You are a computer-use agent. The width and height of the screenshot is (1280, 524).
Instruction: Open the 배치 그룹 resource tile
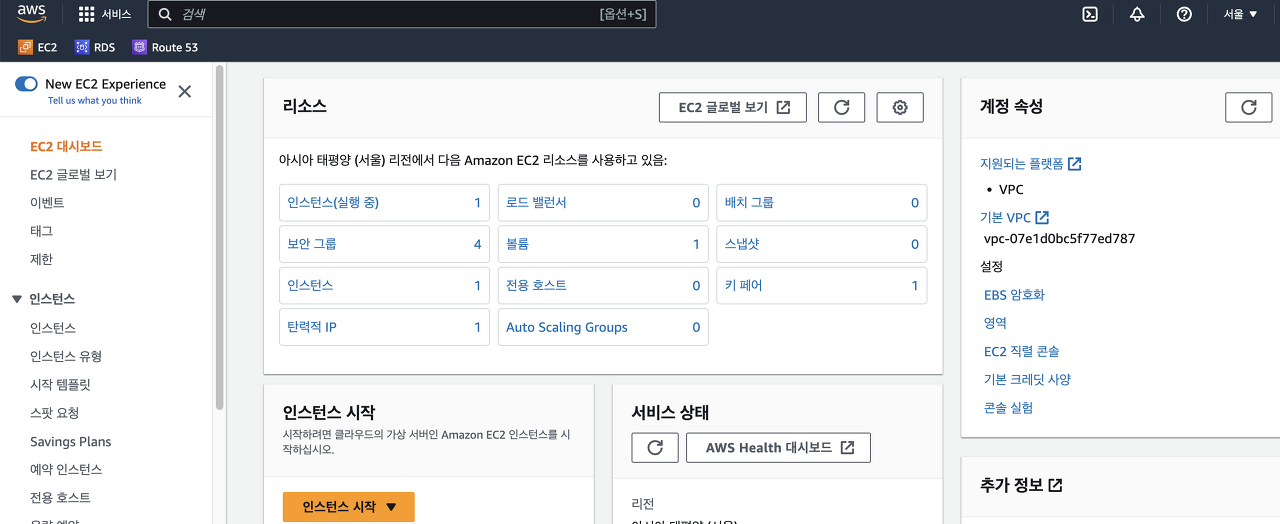coord(822,202)
